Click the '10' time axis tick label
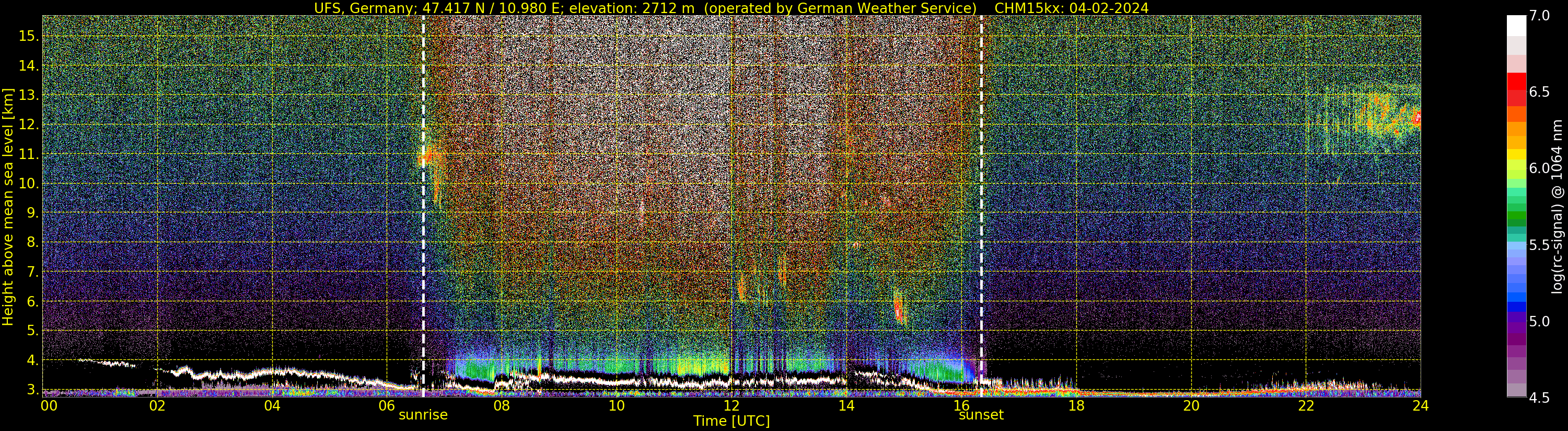Viewport: 1568px width, 431px height. point(617,405)
